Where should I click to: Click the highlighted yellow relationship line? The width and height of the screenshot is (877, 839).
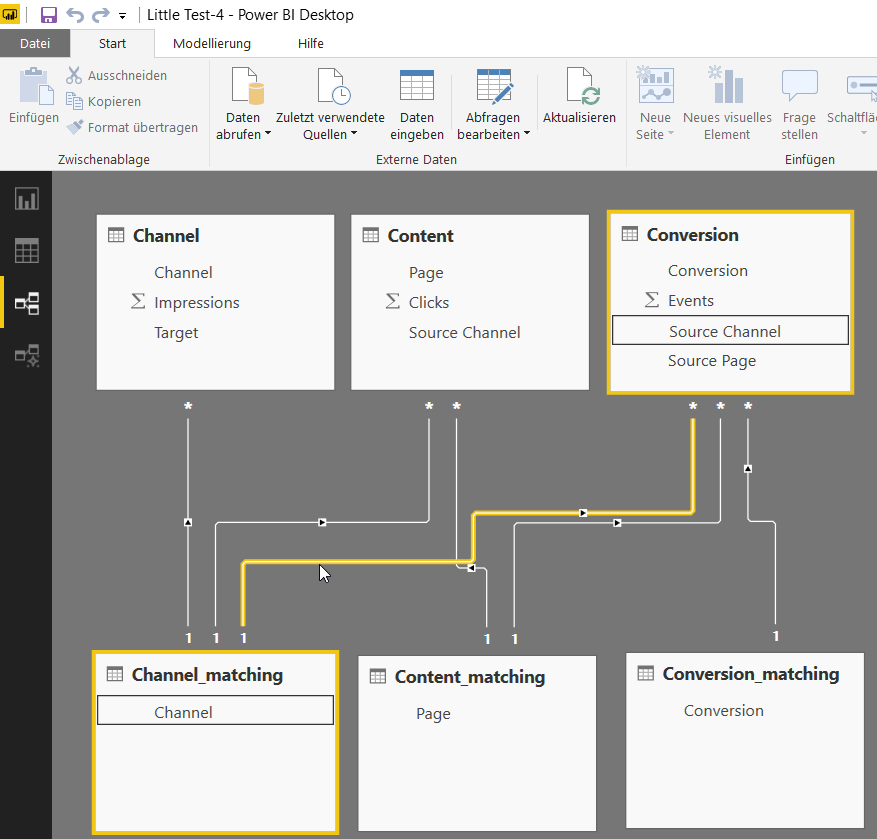pos(358,562)
